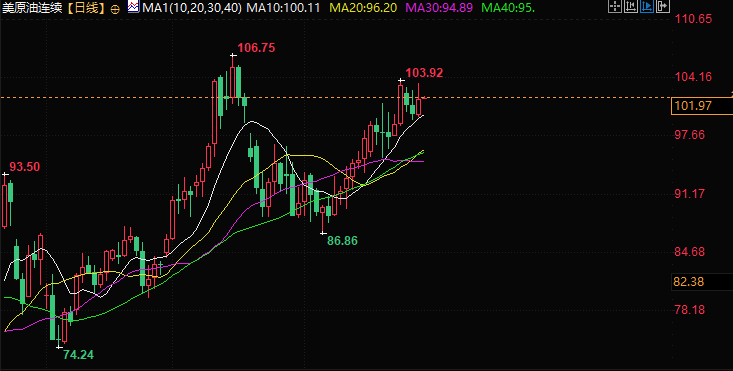The width and height of the screenshot is (733, 371).
Task: Click the 106.75 high price label
Action: coord(256,48)
